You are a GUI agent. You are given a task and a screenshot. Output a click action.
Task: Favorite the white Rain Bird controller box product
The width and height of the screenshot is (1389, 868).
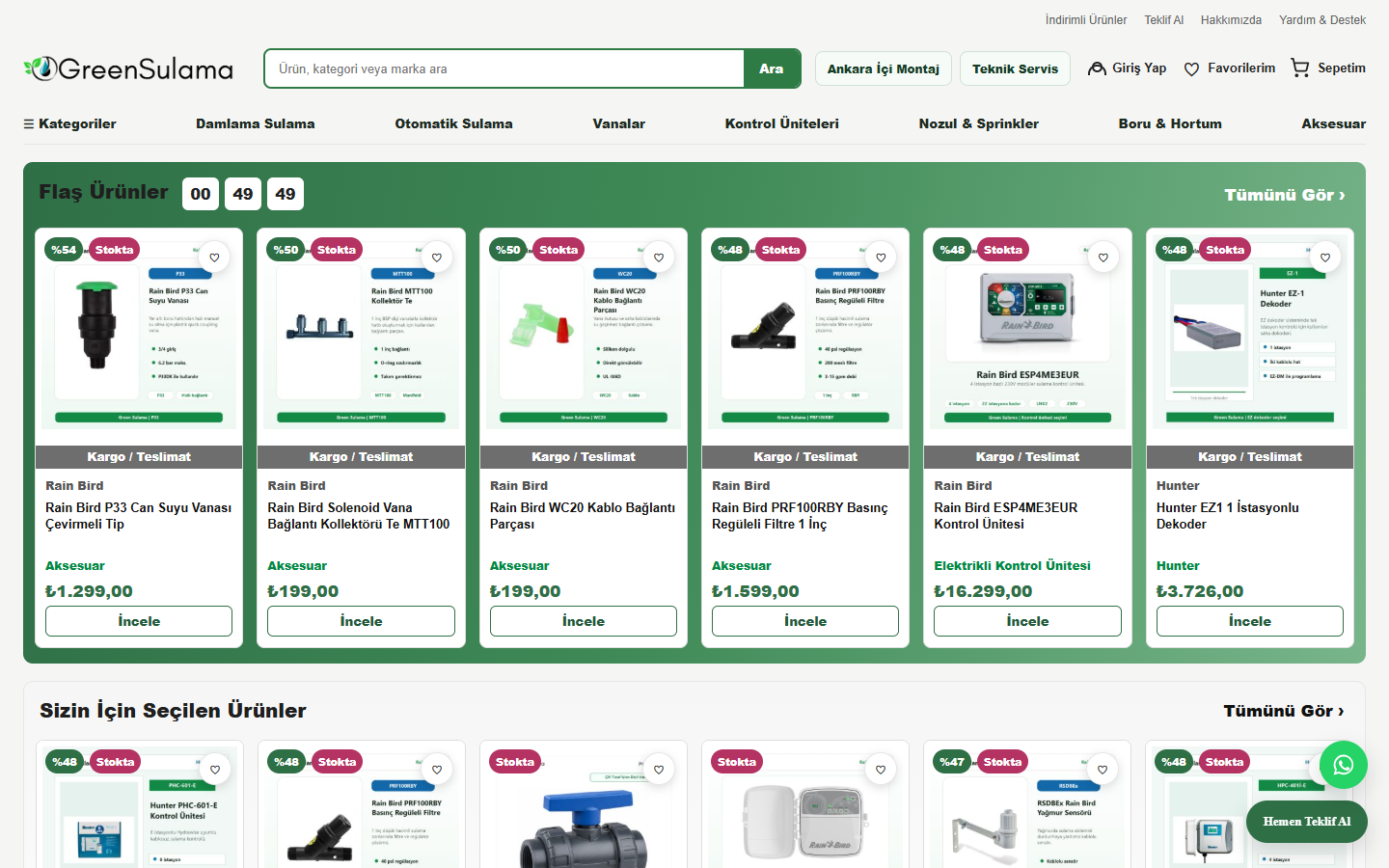tap(881, 770)
